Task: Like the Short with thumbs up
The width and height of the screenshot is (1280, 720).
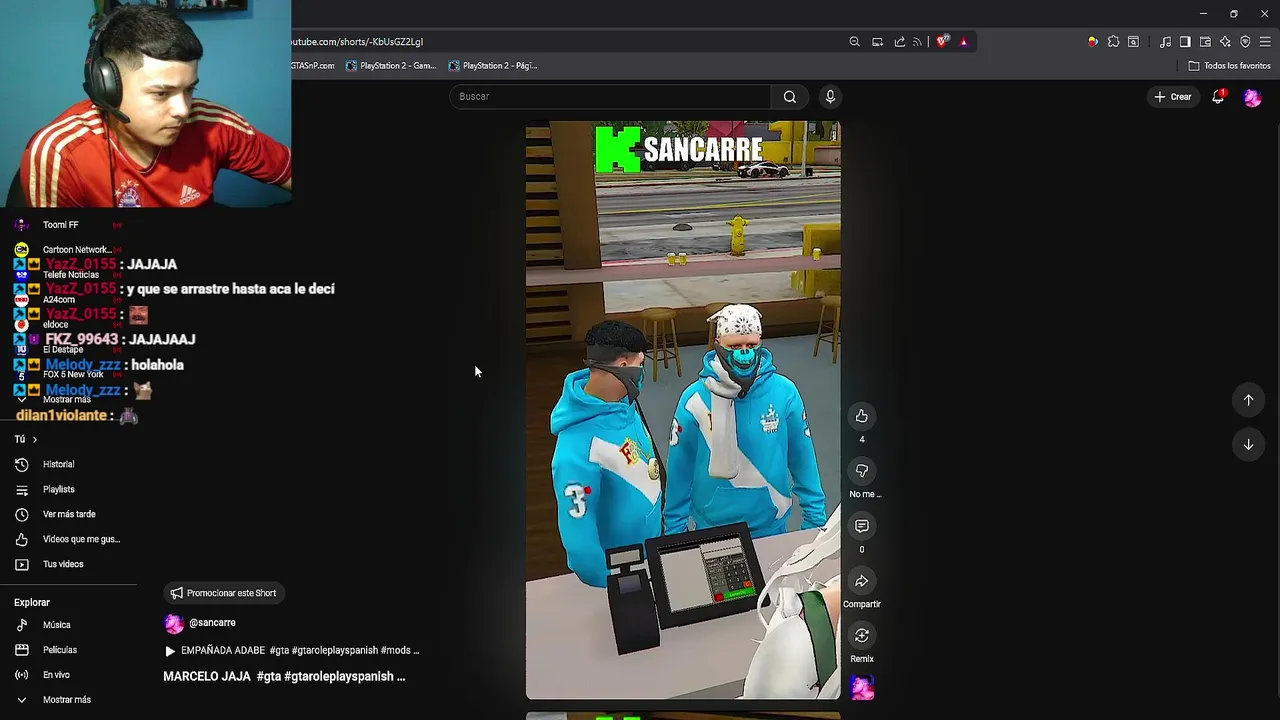Action: pyautogui.click(x=861, y=416)
